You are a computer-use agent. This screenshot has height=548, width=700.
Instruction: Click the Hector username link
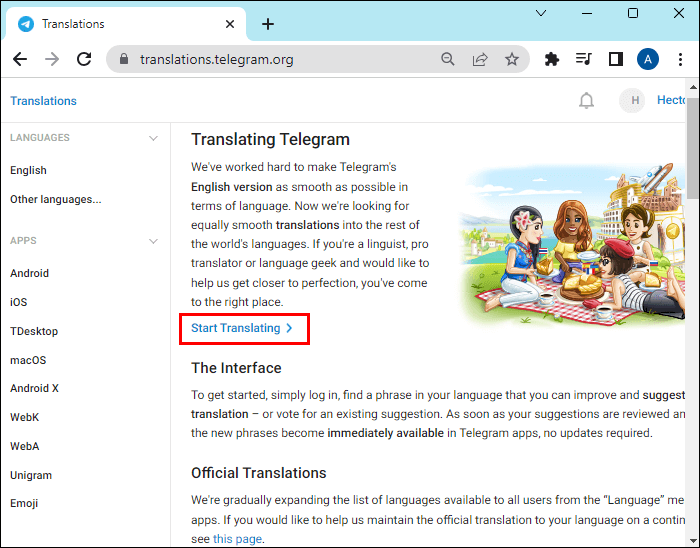(x=671, y=100)
